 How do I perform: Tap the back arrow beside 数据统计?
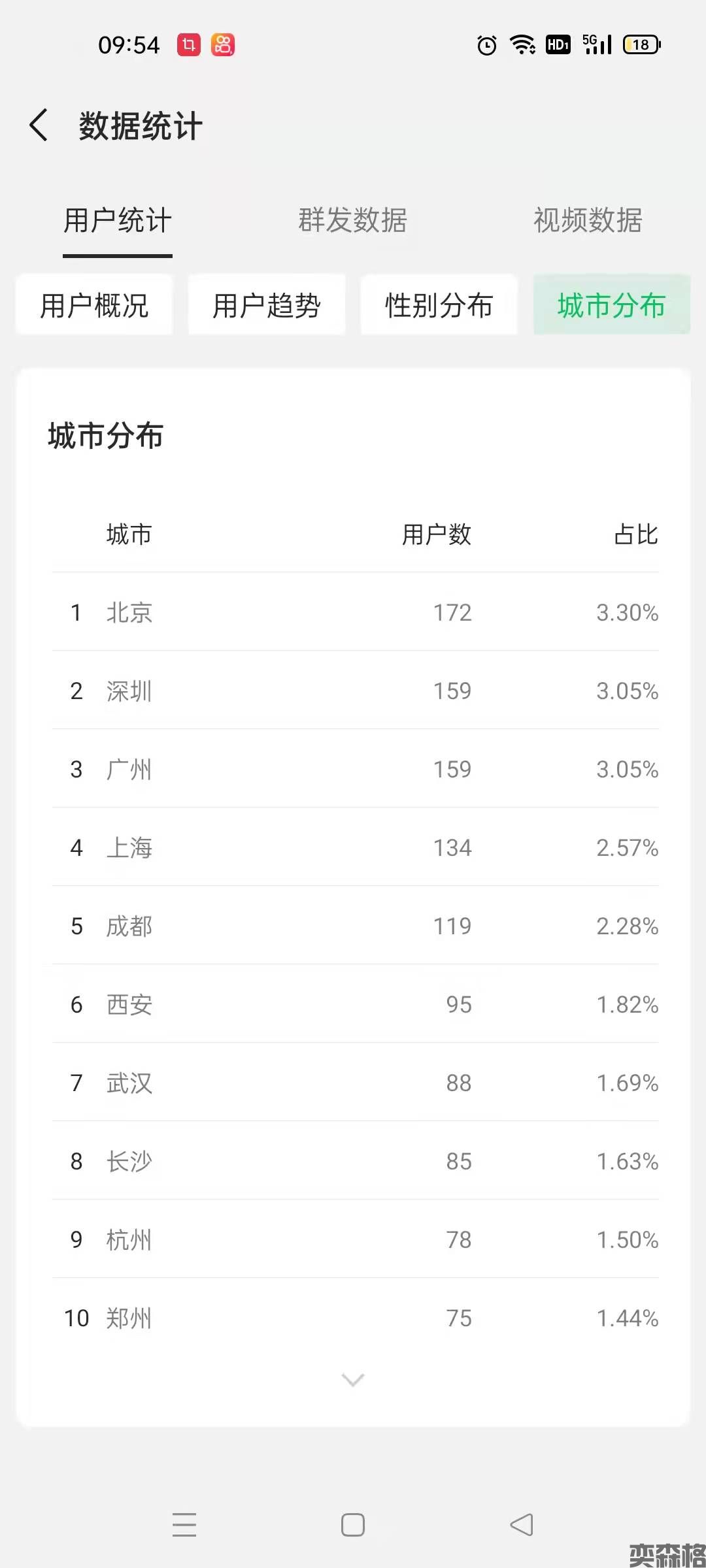[39, 125]
